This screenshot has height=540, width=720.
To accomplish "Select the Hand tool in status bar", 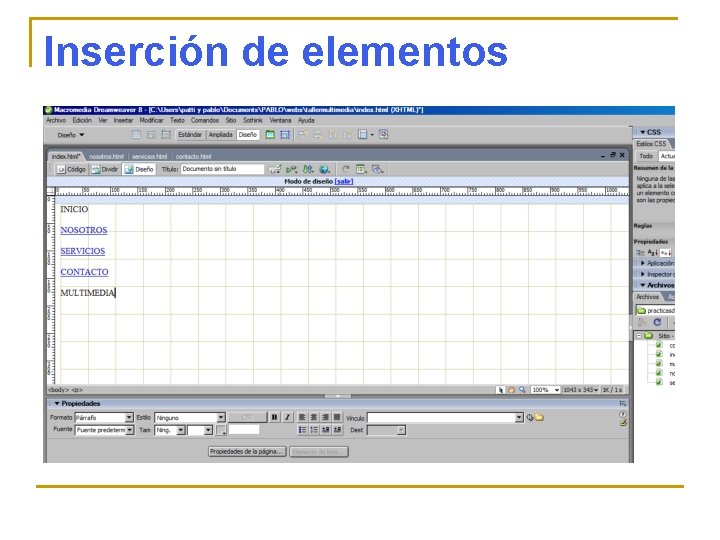I will (511, 390).
